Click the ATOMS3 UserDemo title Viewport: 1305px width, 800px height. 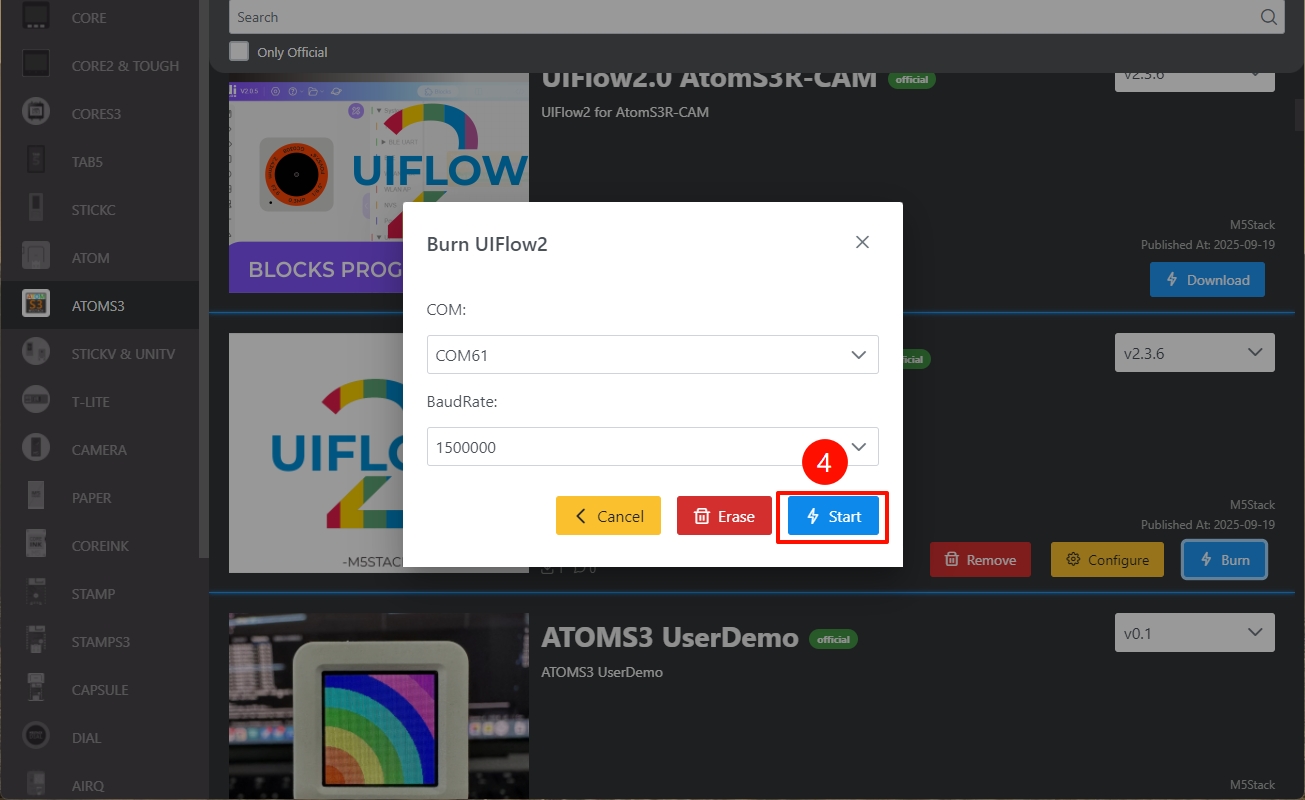point(670,638)
